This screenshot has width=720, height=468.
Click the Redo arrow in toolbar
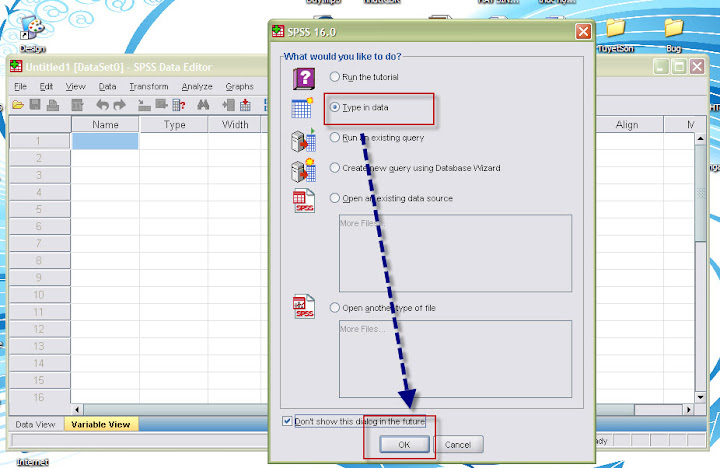click(119, 105)
